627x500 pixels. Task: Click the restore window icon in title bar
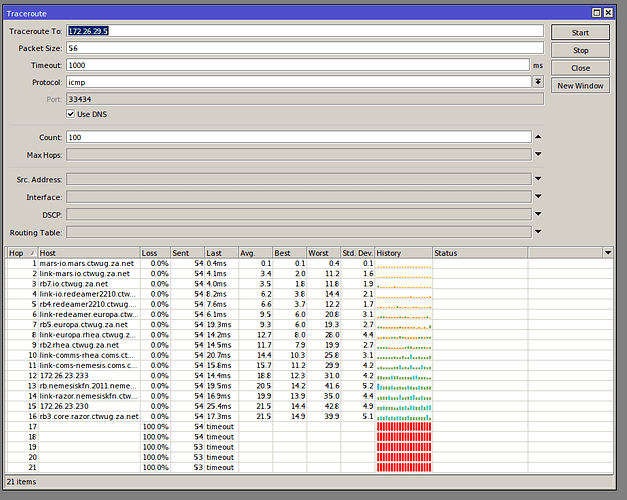point(596,12)
